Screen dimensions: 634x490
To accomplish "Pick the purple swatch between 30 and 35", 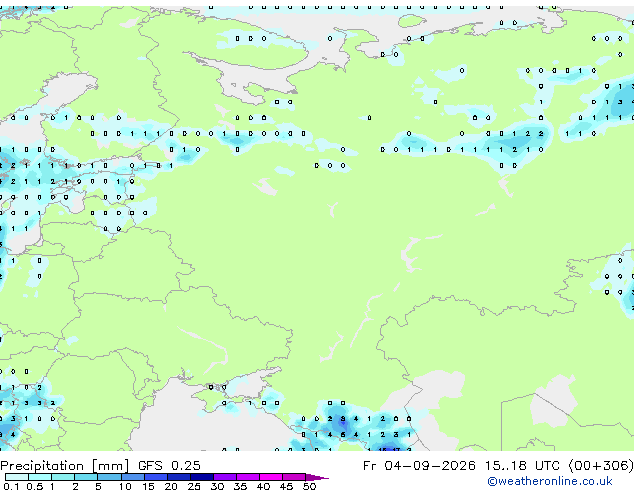I will pos(225,477).
